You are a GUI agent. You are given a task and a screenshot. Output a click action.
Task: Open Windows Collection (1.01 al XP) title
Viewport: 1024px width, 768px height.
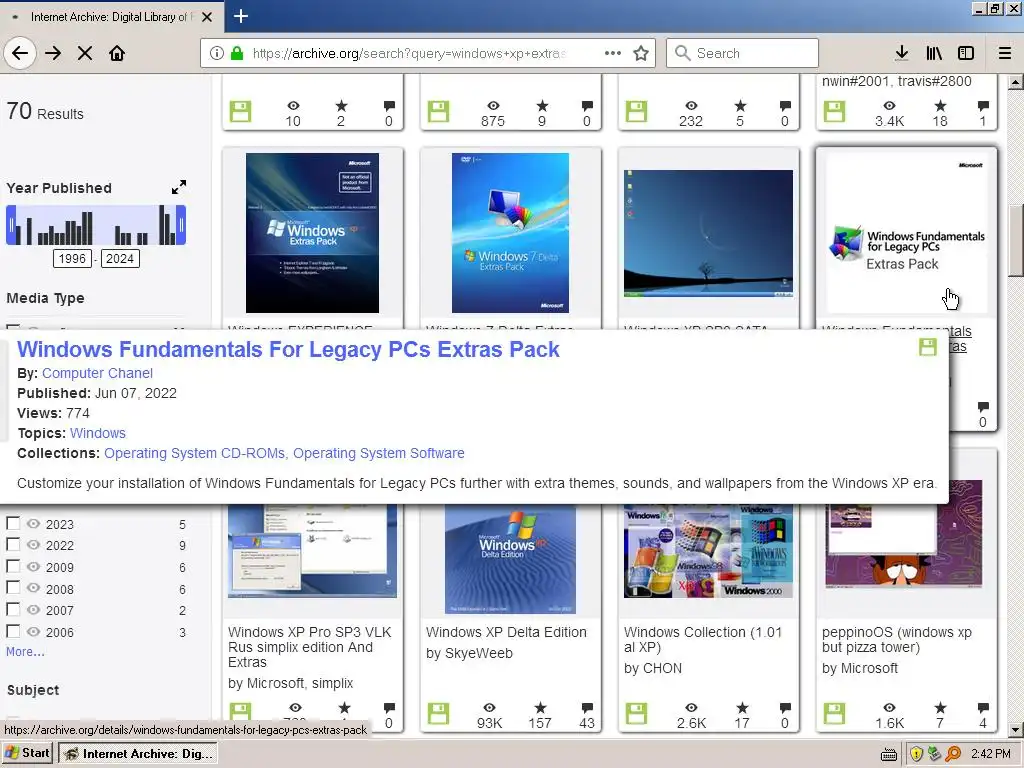point(703,639)
